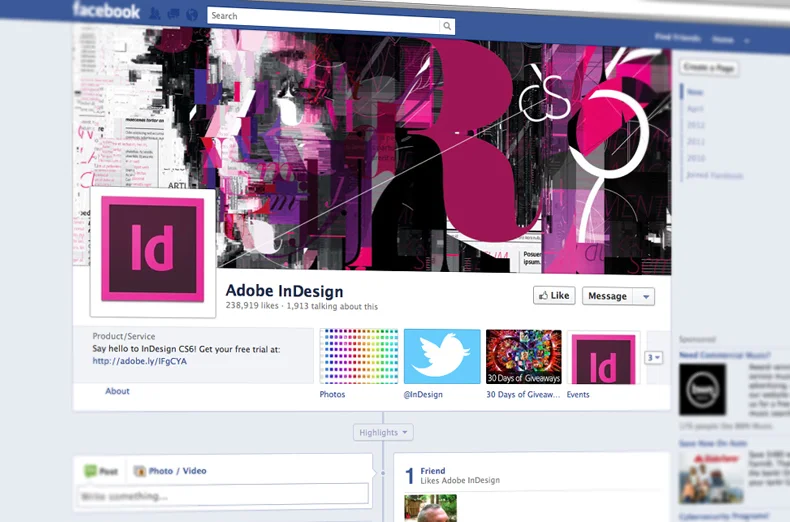The height and width of the screenshot is (522, 790).
Task: Jump to 2012 on the timeline
Action: coord(696,125)
